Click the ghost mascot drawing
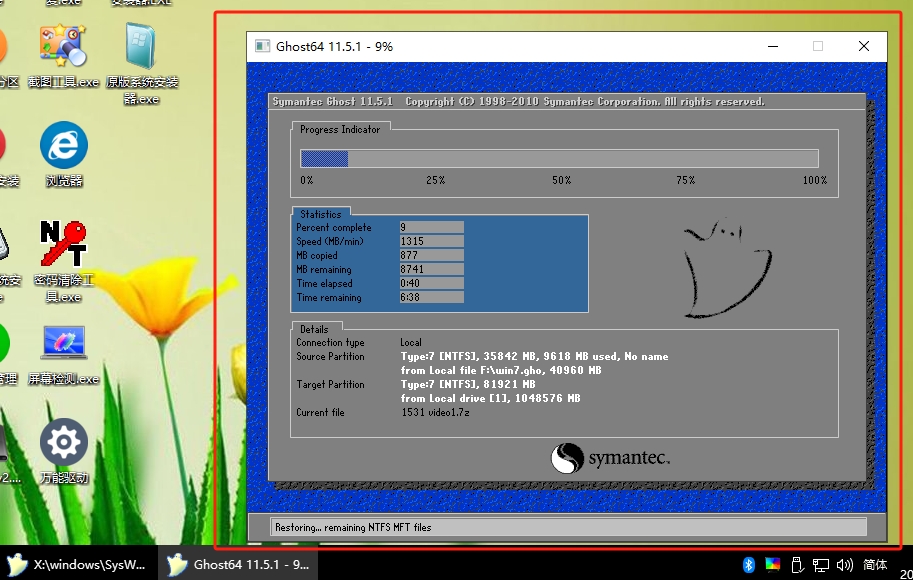 [x=727, y=268]
